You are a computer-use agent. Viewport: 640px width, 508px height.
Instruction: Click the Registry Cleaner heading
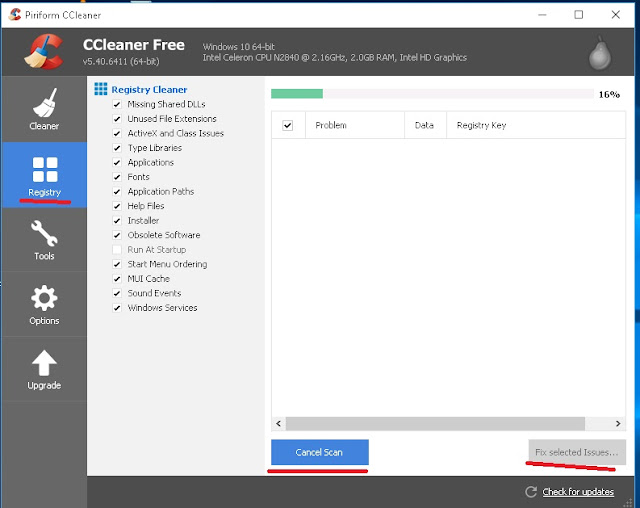coord(149,89)
